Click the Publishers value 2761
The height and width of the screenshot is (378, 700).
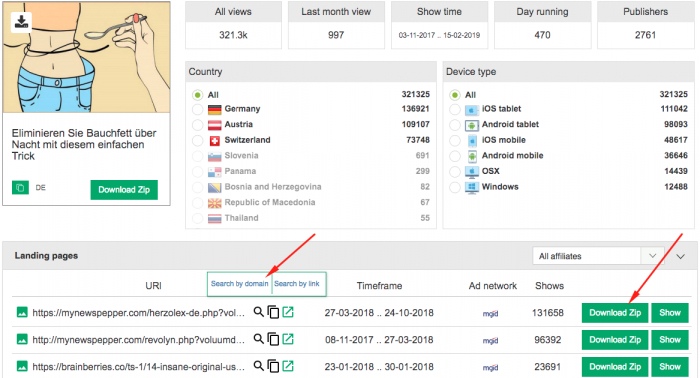pos(646,35)
